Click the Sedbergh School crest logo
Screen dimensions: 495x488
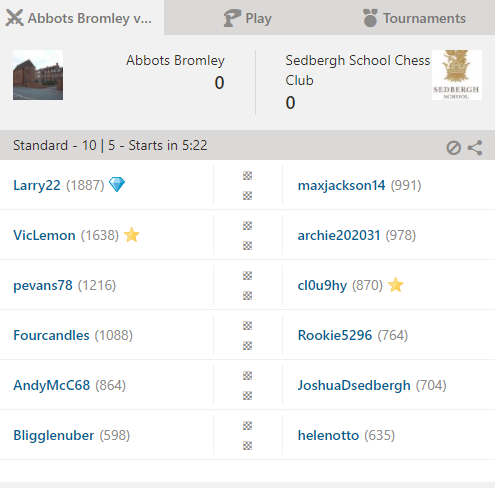[x=457, y=75]
